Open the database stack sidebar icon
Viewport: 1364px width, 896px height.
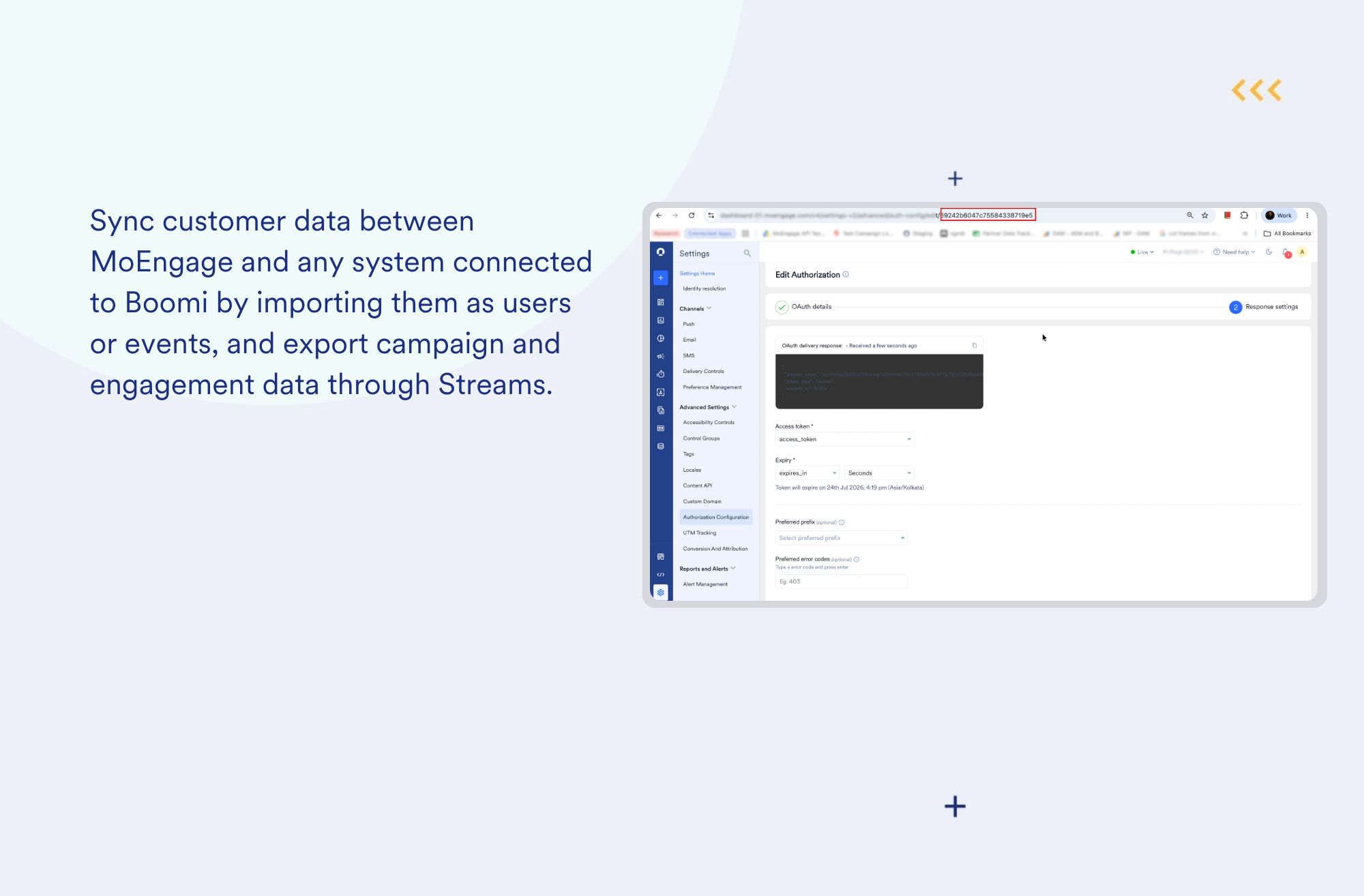(x=660, y=446)
